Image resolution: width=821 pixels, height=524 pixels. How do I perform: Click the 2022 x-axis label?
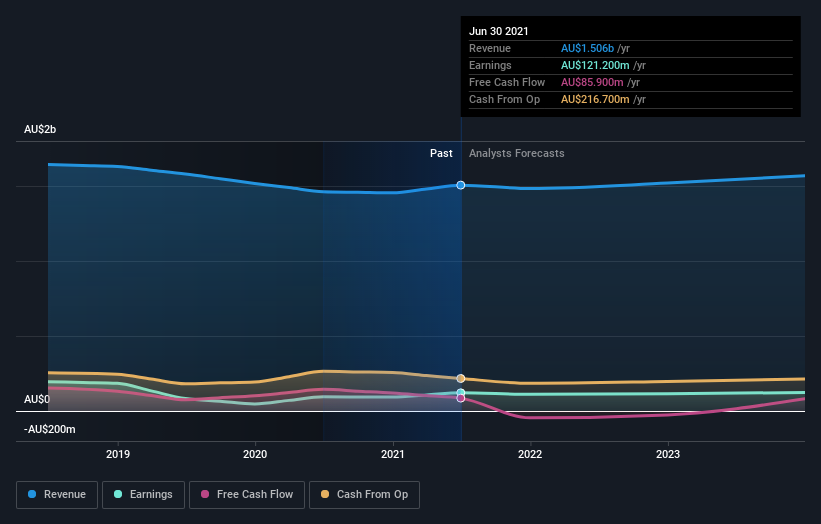coord(530,454)
